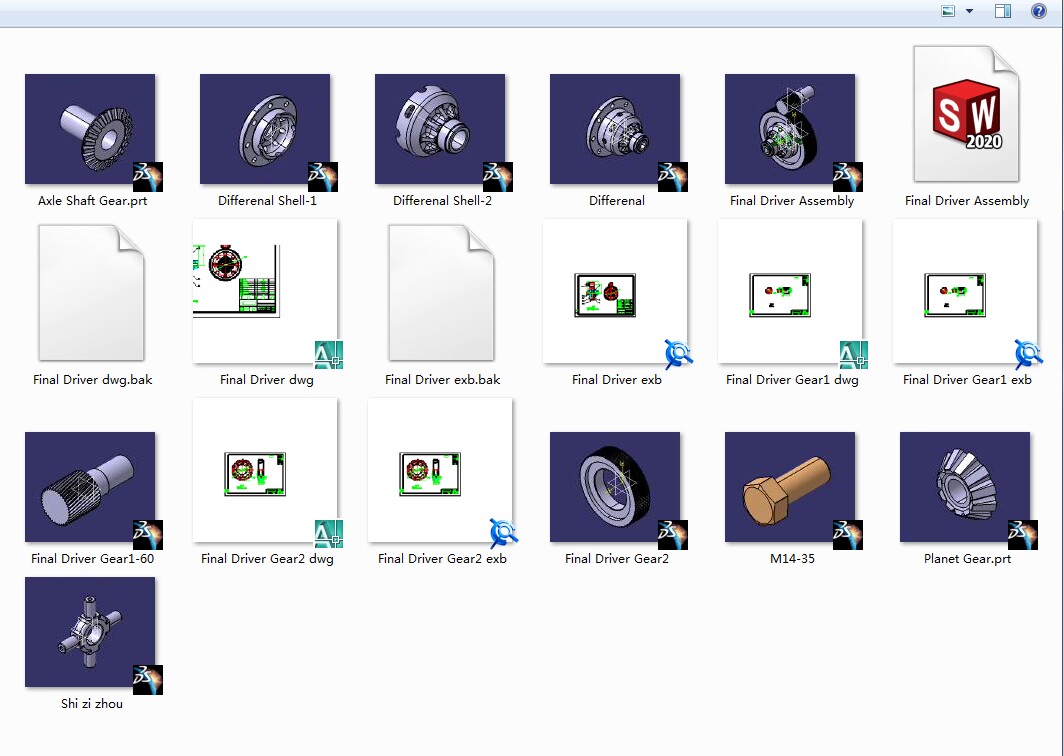This screenshot has height=756, width=1064.
Task: Open the Axle Shaft Gear.prt file
Action: [x=90, y=129]
